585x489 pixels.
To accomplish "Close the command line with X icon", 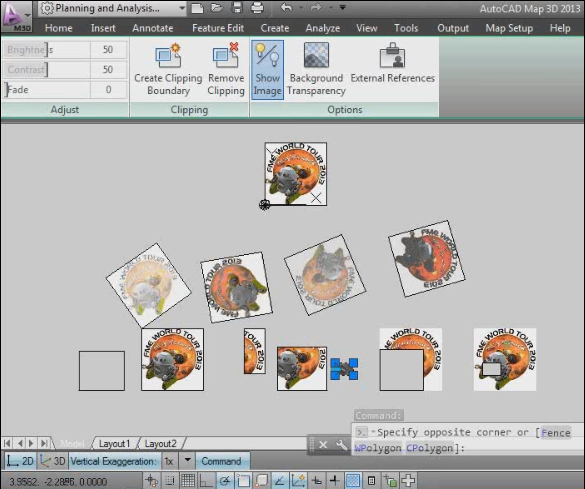I will pyautogui.click(x=323, y=445).
